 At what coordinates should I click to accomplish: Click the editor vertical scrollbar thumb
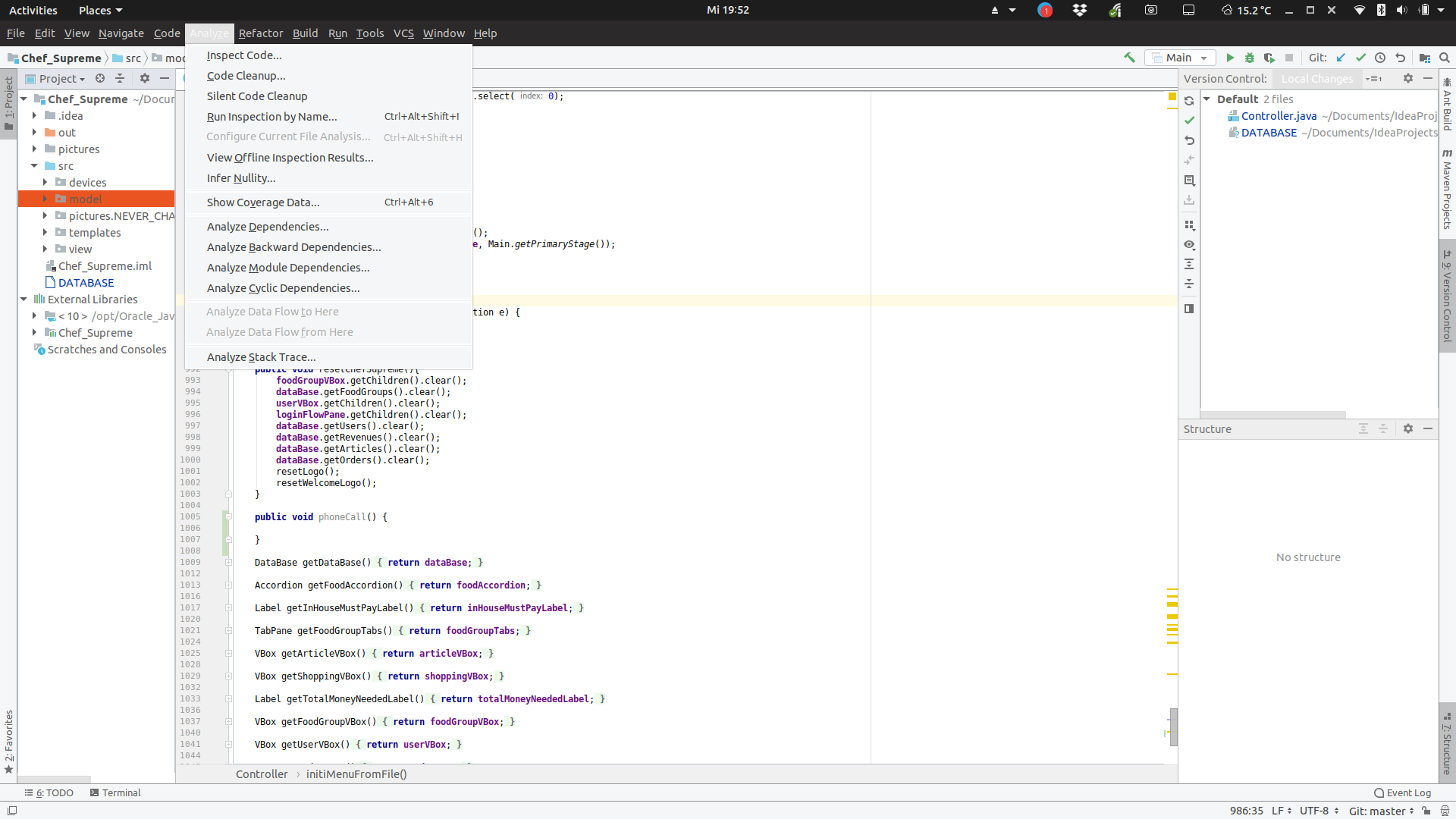coord(1174,726)
